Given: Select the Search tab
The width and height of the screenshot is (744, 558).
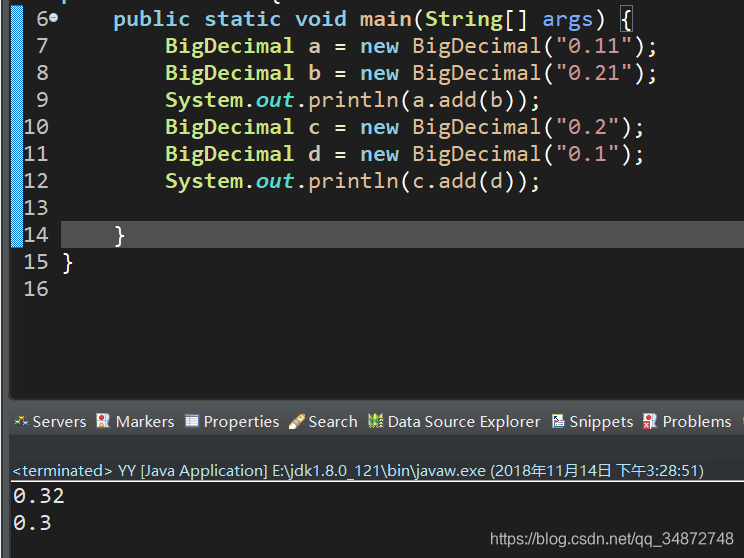Looking at the screenshot, I should click(323, 421).
